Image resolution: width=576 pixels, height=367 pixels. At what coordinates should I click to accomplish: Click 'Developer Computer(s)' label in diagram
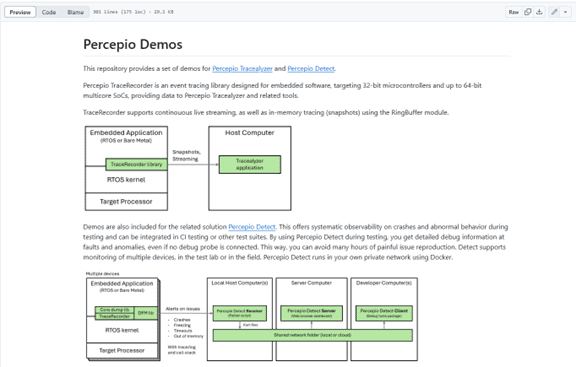coord(384,283)
